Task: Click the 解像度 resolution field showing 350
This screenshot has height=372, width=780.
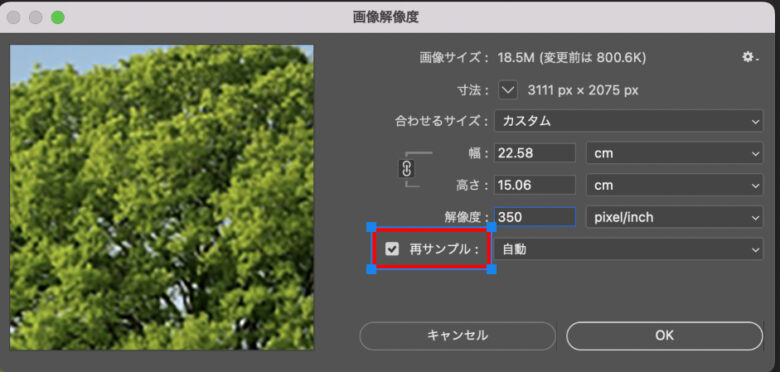Action: (535, 217)
